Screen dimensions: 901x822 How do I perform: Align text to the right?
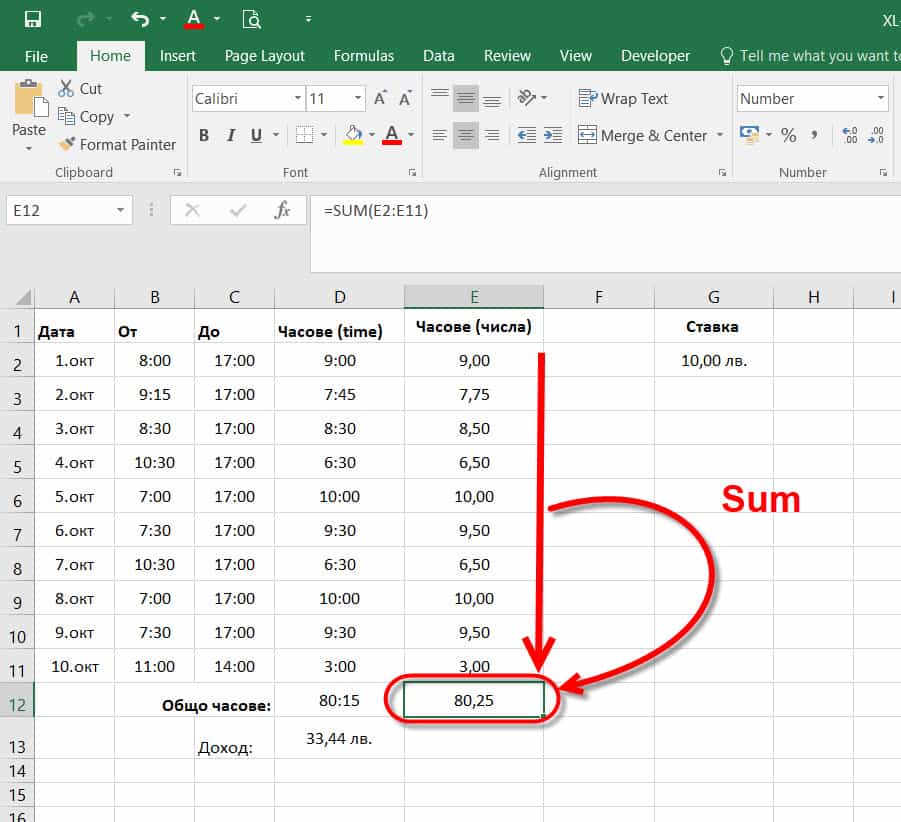pos(492,136)
